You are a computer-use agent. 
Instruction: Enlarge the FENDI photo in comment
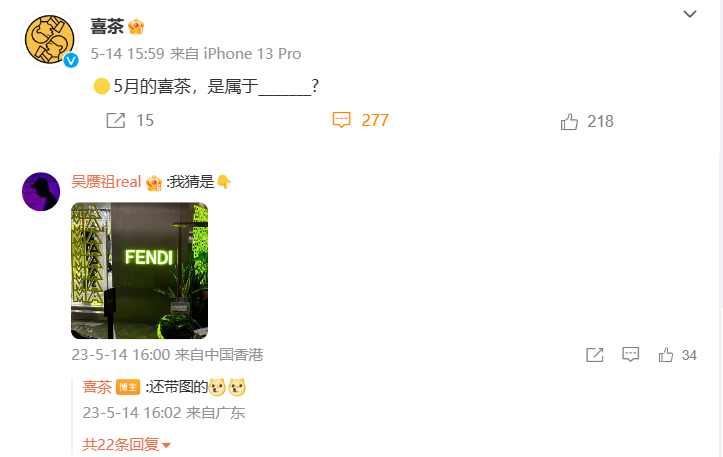(139, 271)
